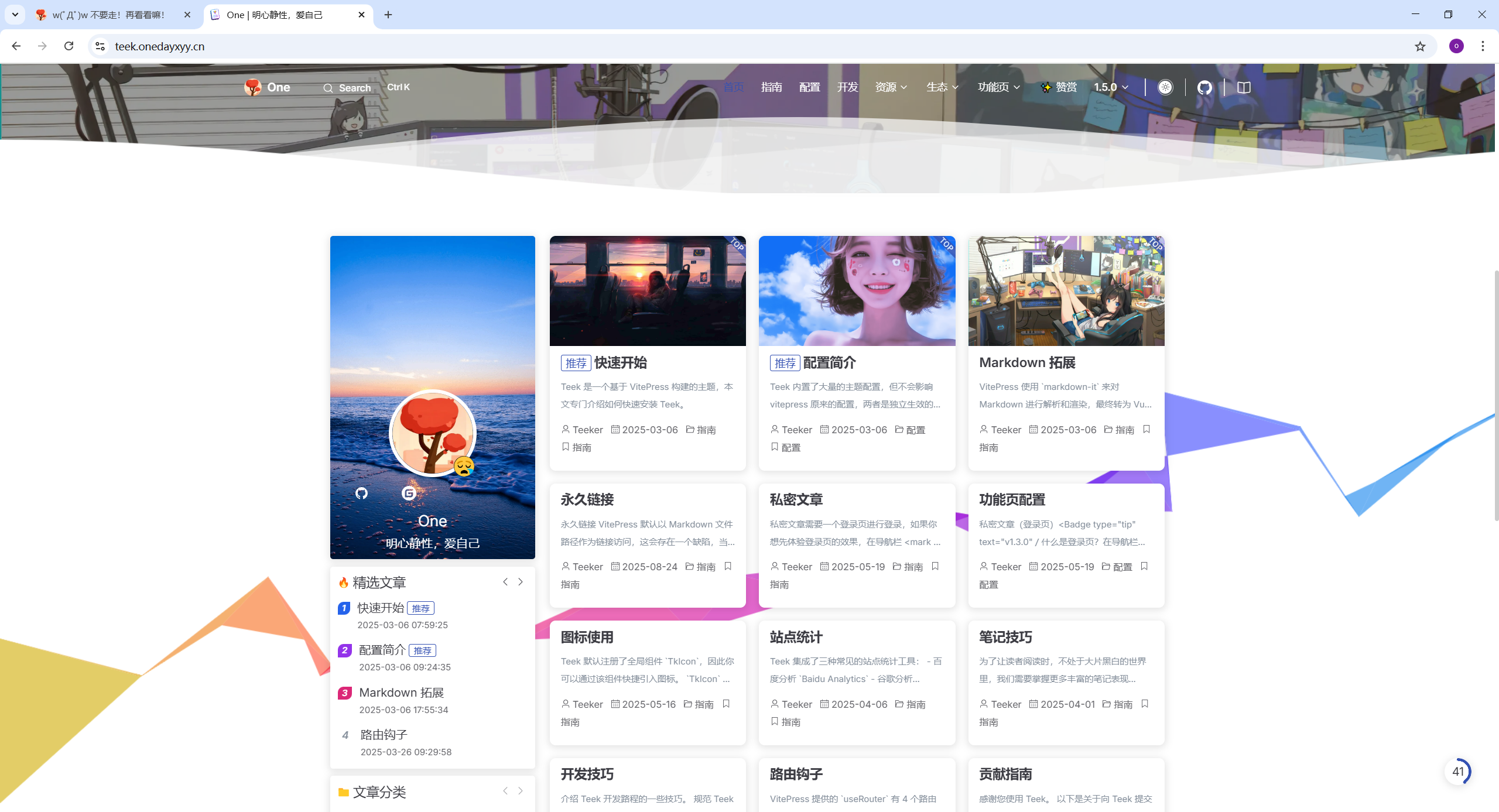This screenshot has height=812, width=1499.
Task: Show next featured articles page
Action: [x=520, y=582]
